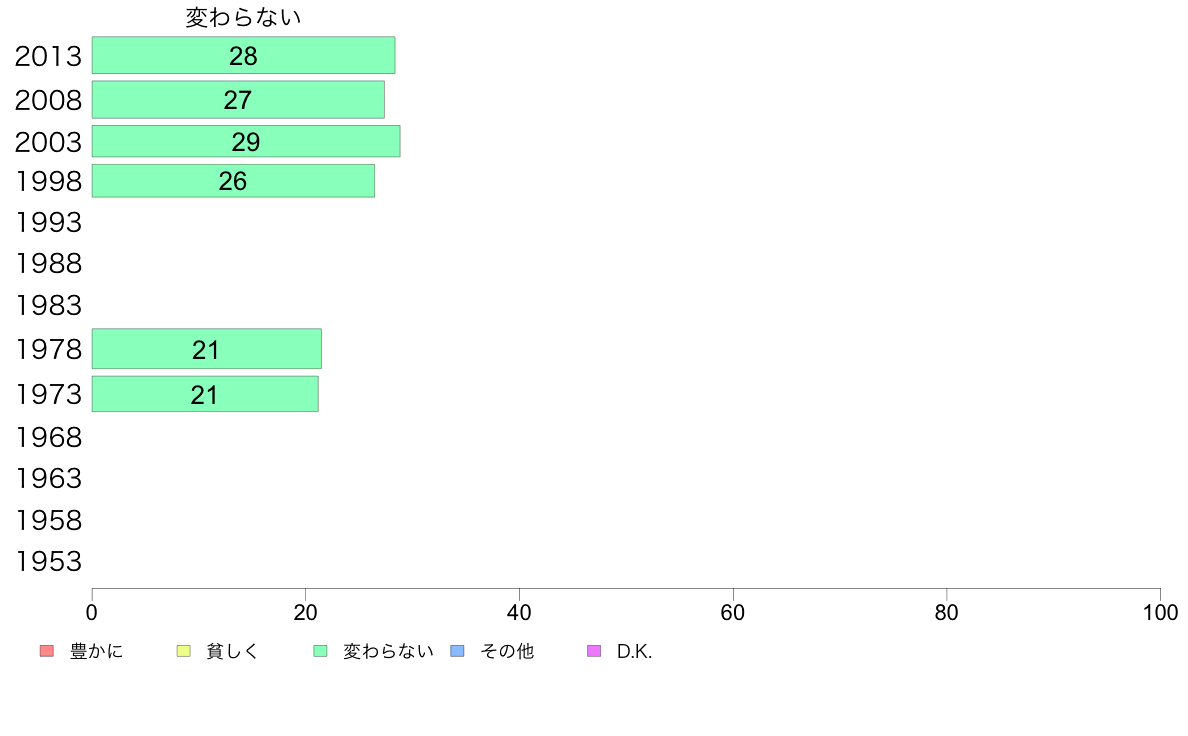
Task: Click the yellow 貧しく legend swatch
Action: point(183,651)
